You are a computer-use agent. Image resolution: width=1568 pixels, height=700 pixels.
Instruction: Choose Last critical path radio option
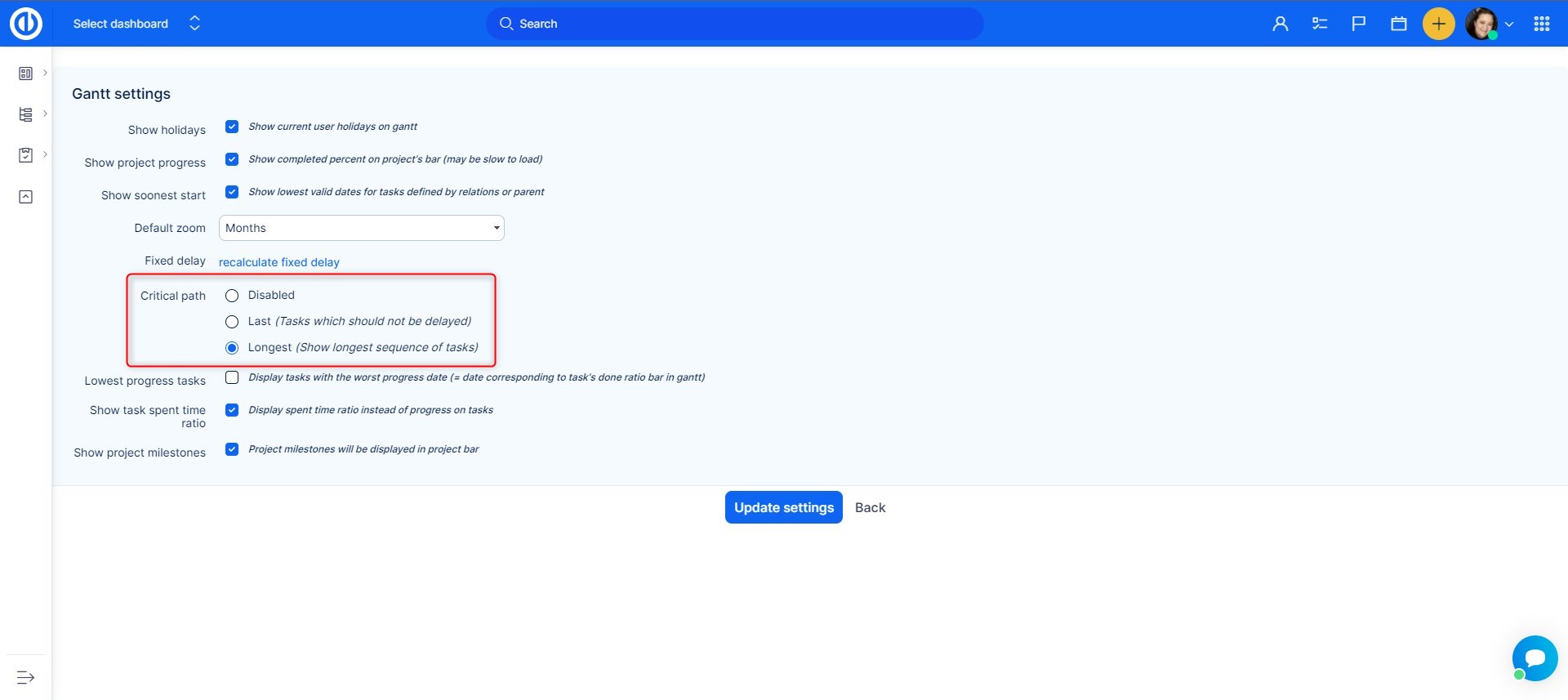[x=232, y=322]
